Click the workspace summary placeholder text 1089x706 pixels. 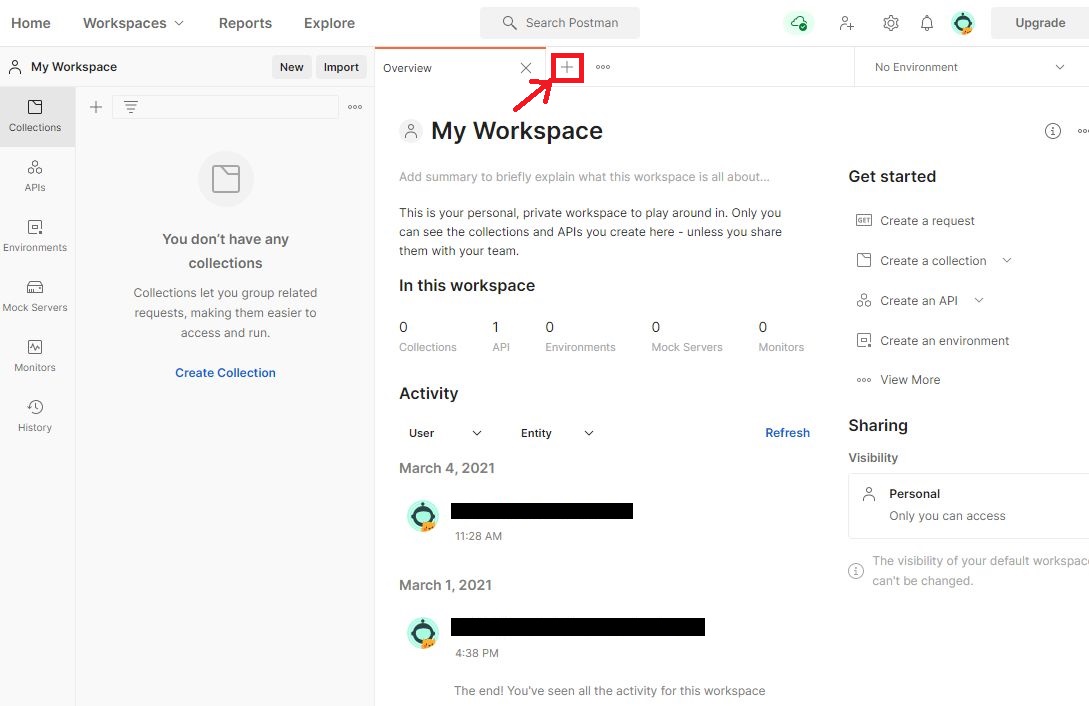[x=584, y=177]
